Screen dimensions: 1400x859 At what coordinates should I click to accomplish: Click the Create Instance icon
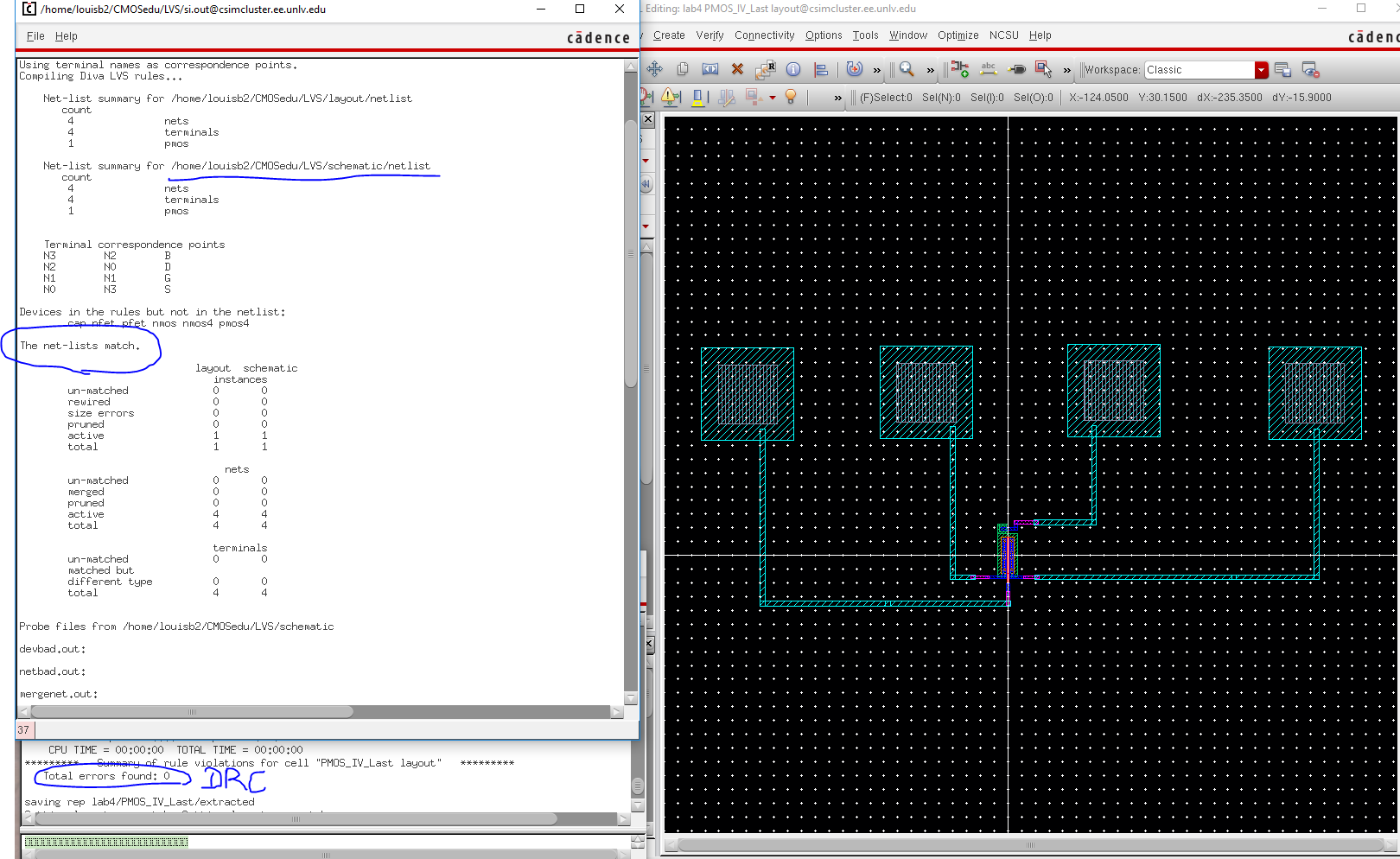point(960,69)
